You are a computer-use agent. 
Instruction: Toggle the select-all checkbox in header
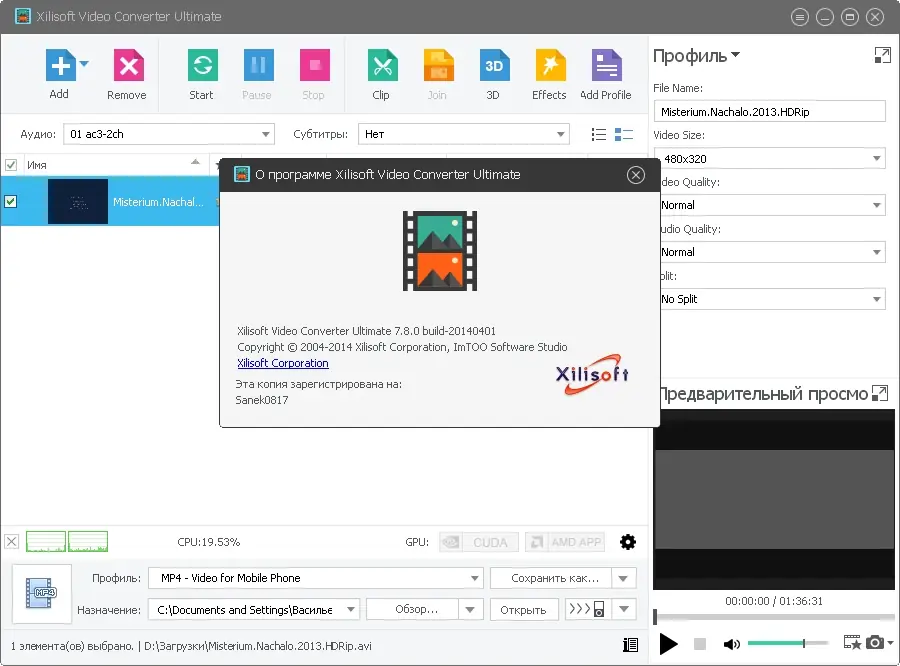click(11, 165)
